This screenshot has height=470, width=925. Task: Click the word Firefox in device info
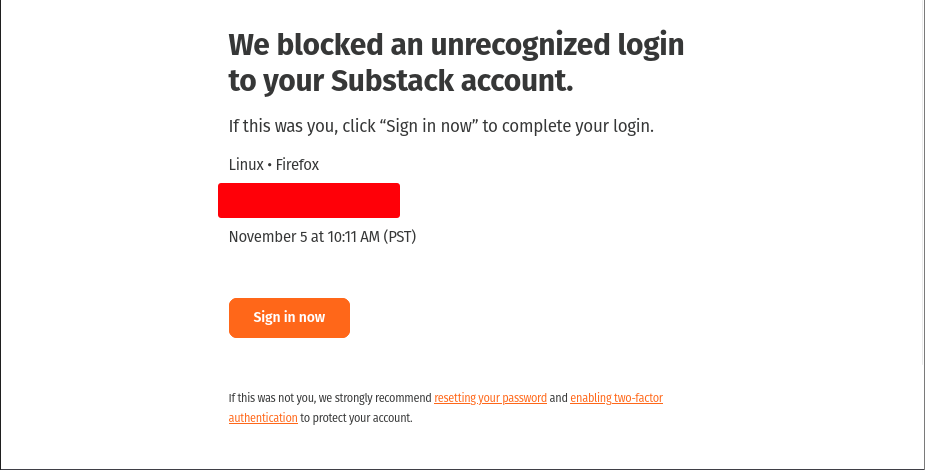tap(297, 165)
